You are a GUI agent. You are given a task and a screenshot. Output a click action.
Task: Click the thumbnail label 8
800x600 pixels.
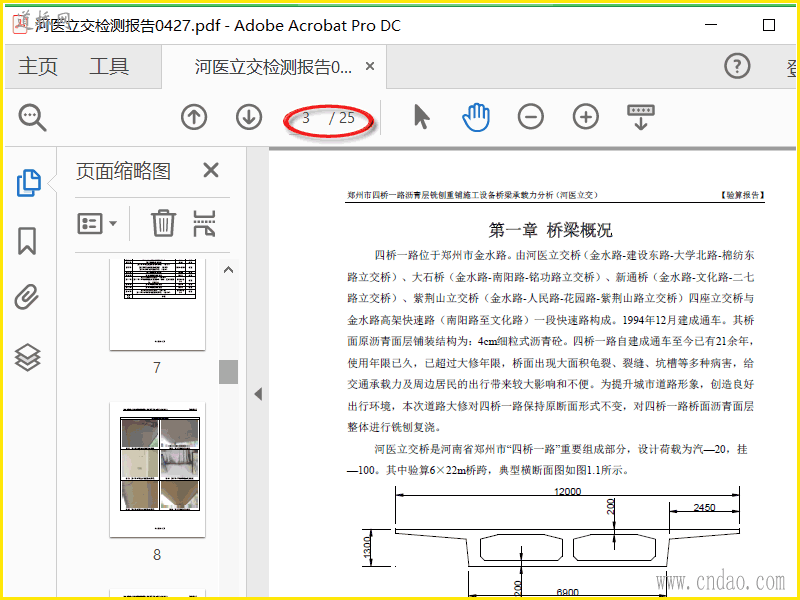(157, 555)
